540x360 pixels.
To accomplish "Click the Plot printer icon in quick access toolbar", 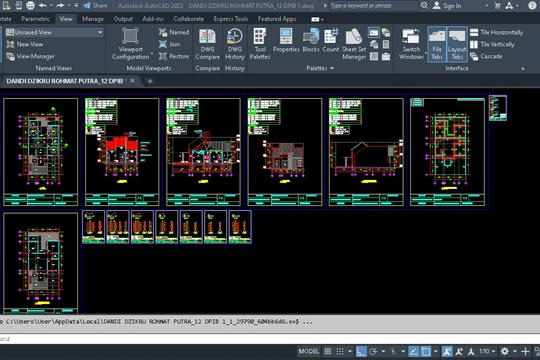I will pos(30,5).
